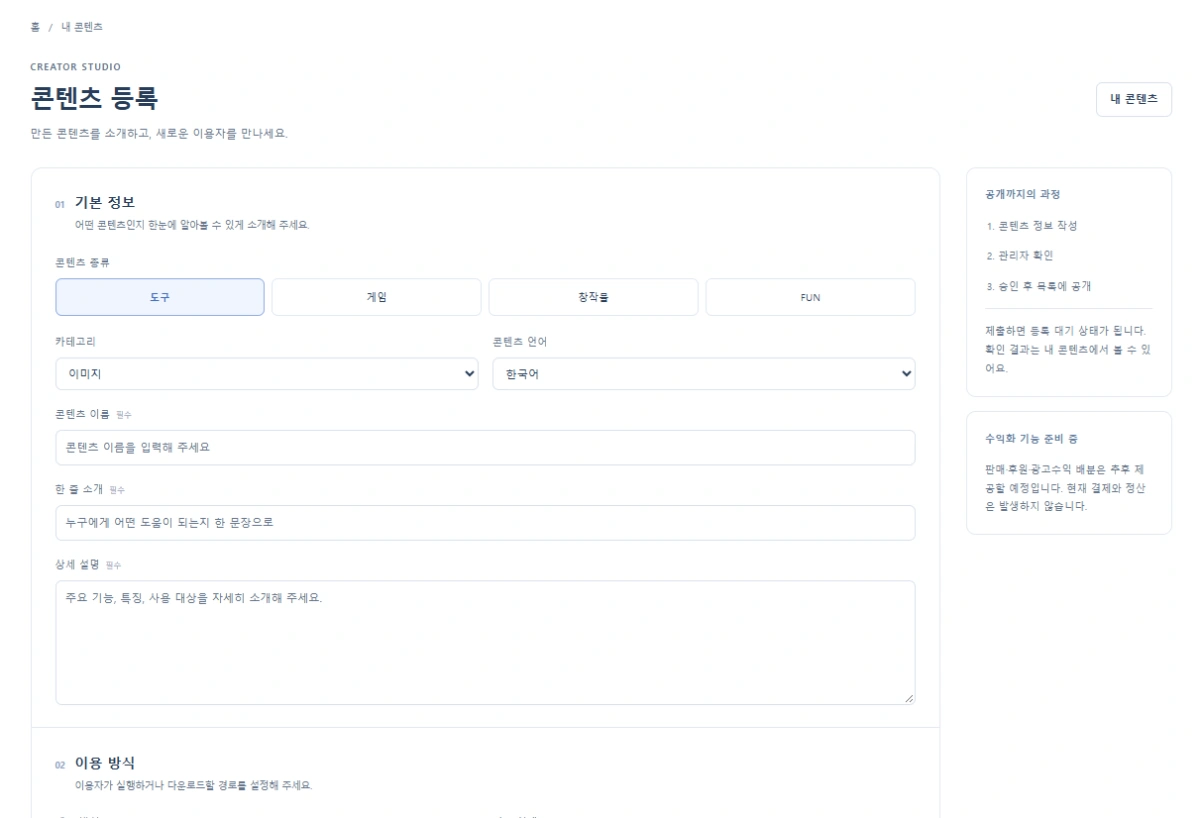Click into the 한 줄 소개 text field
This screenshot has width=1200, height=818.
485,523
